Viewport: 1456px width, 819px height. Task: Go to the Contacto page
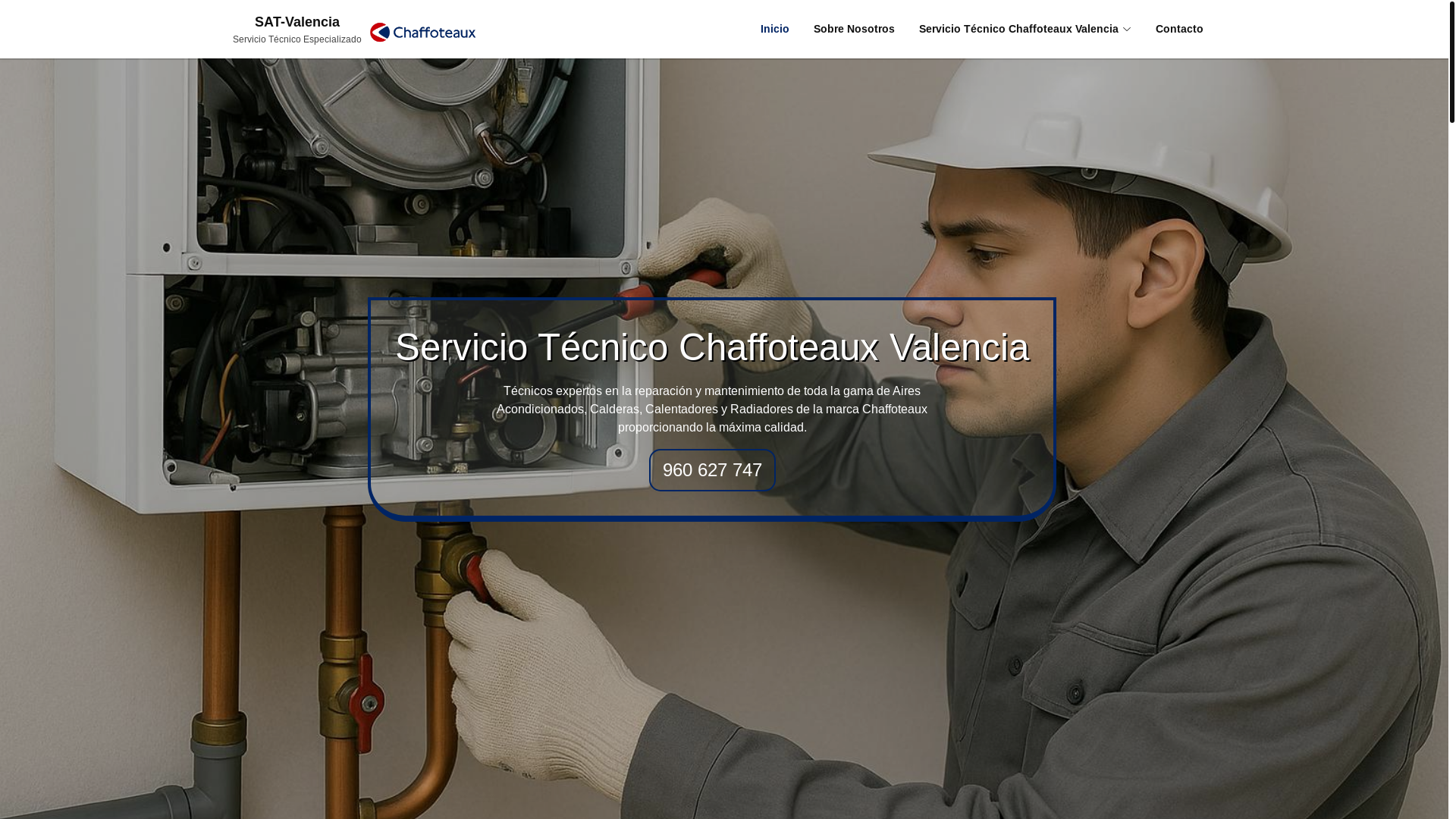pos(1178,29)
